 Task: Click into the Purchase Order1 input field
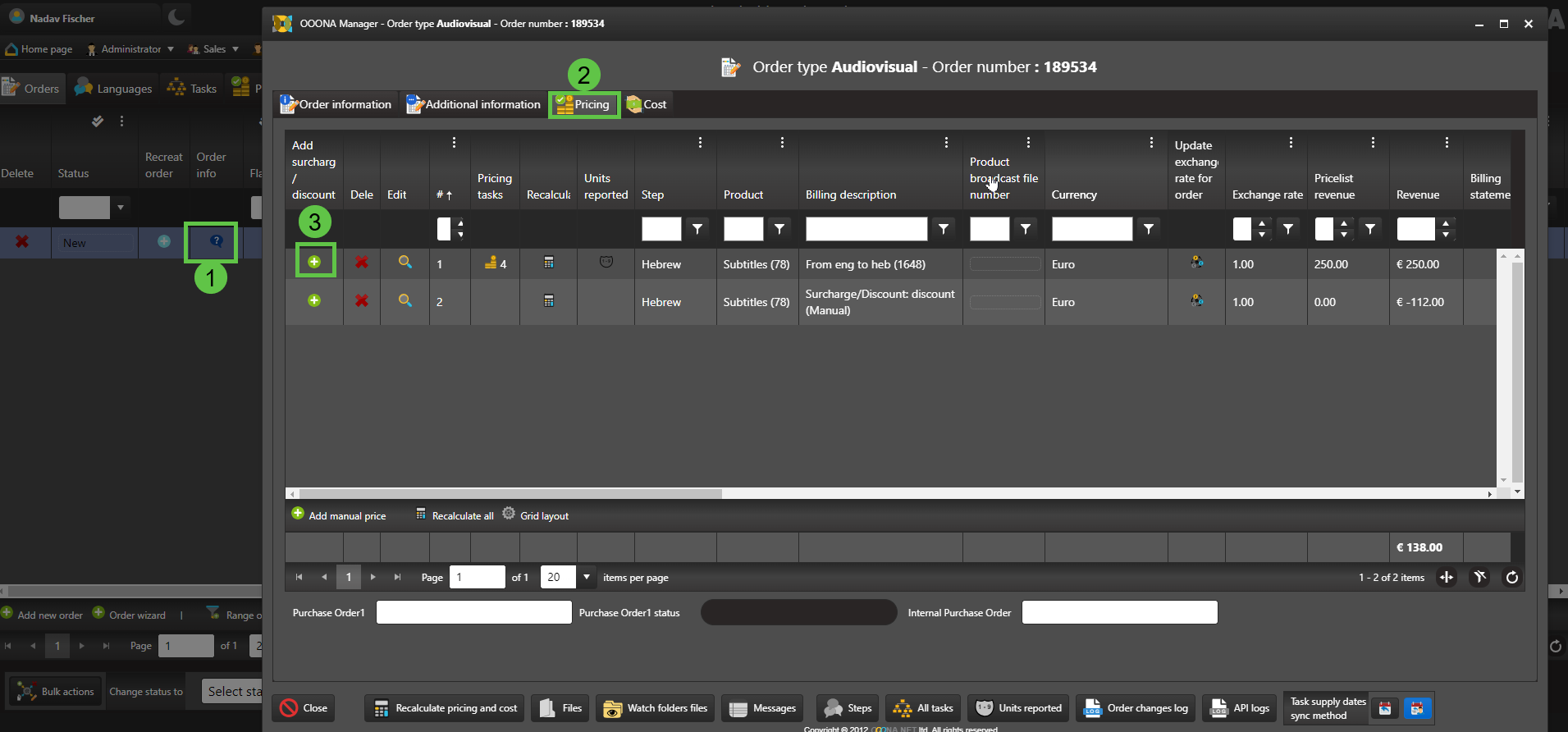473,612
